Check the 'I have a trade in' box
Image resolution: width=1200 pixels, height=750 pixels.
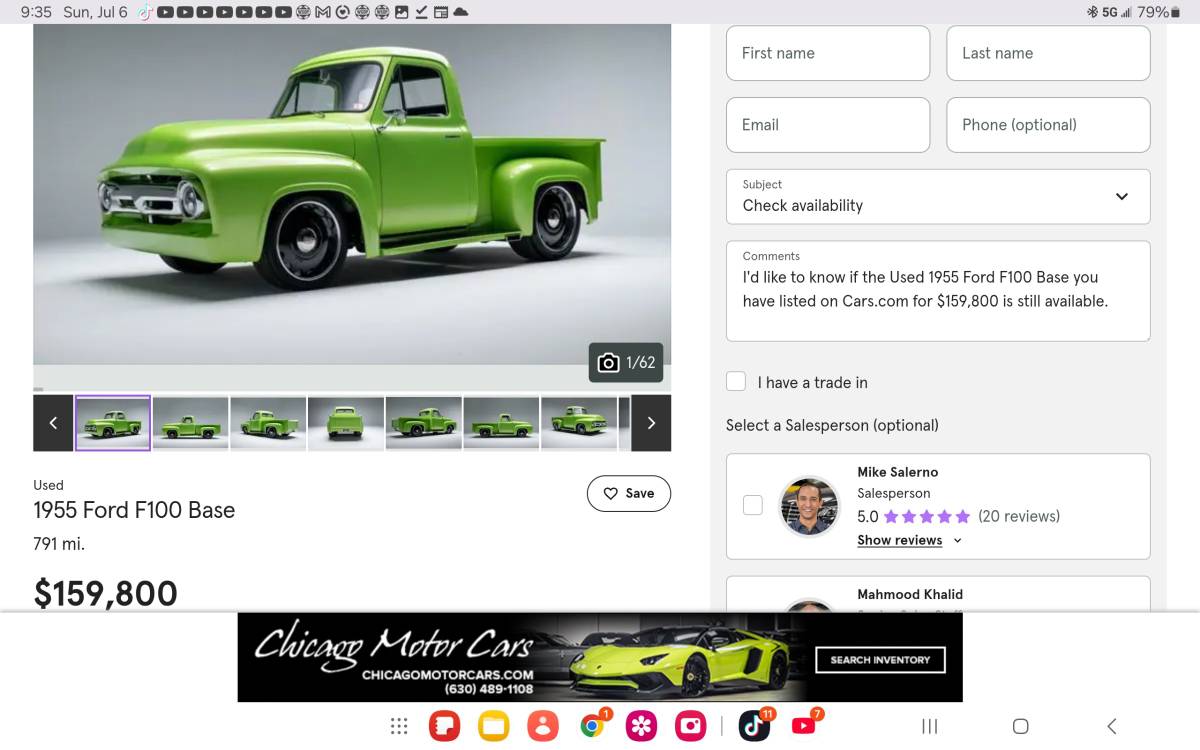(736, 381)
